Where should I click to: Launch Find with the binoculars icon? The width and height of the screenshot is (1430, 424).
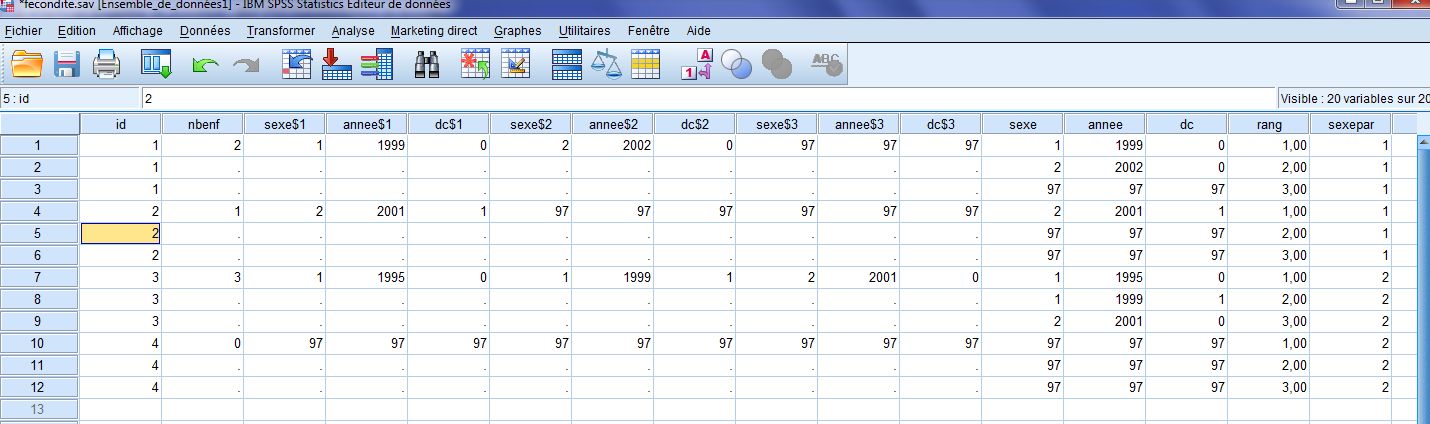pos(429,65)
